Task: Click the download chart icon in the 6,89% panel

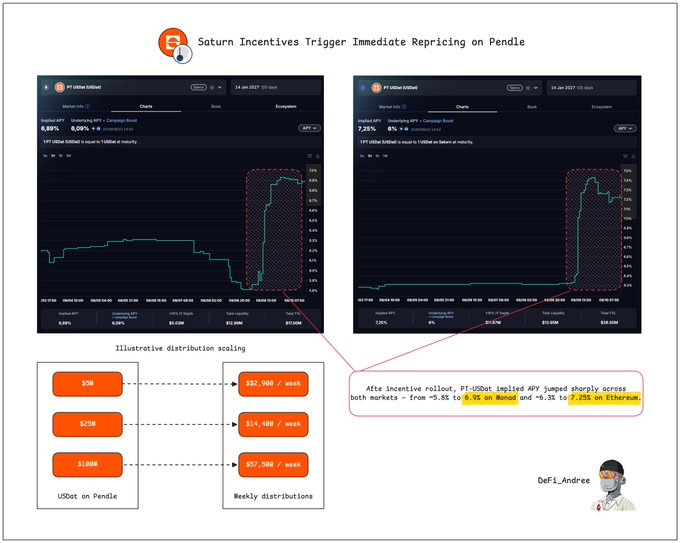Action: click(317, 156)
